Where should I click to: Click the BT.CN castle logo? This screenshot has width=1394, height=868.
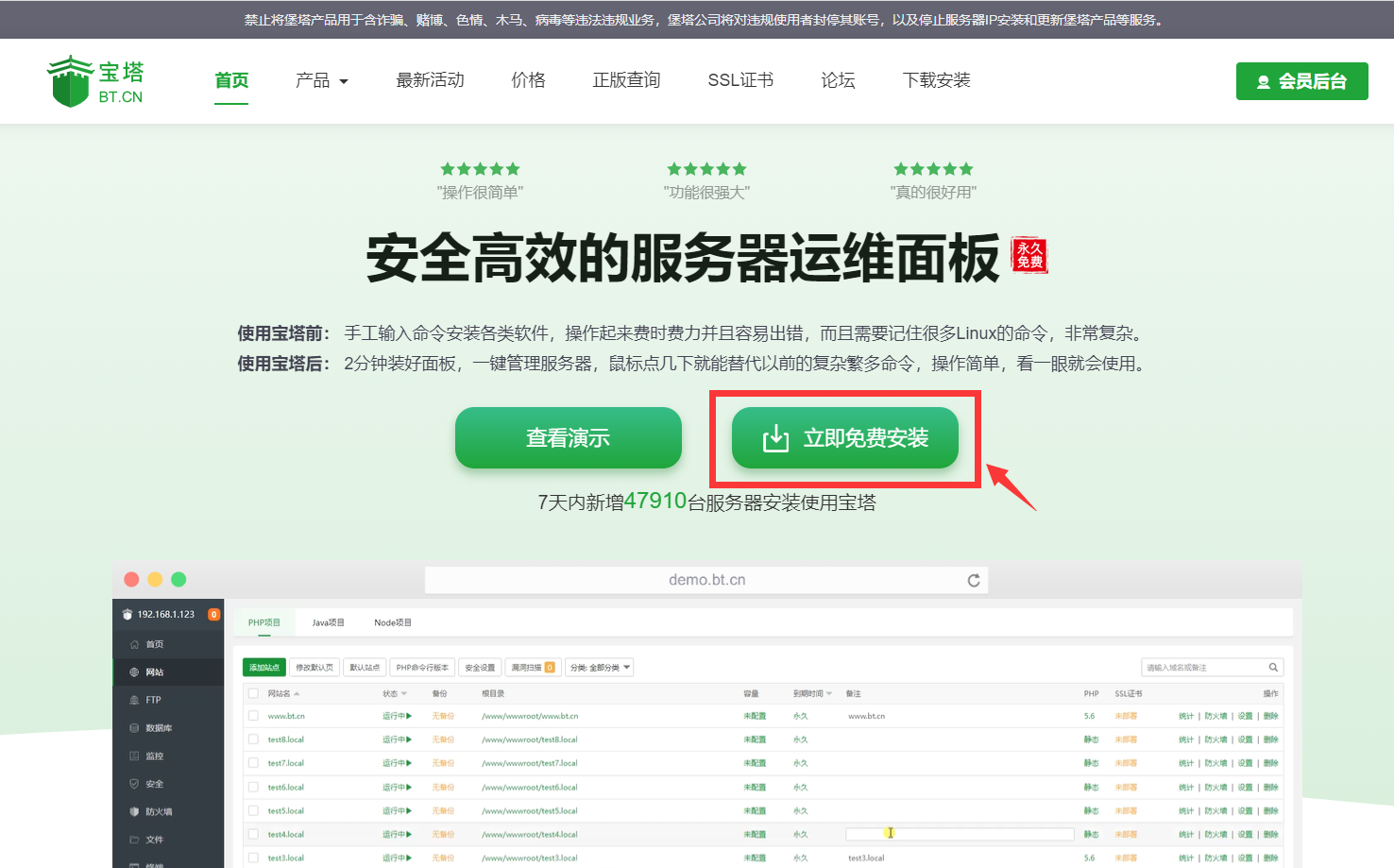click(x=94, y=81)
